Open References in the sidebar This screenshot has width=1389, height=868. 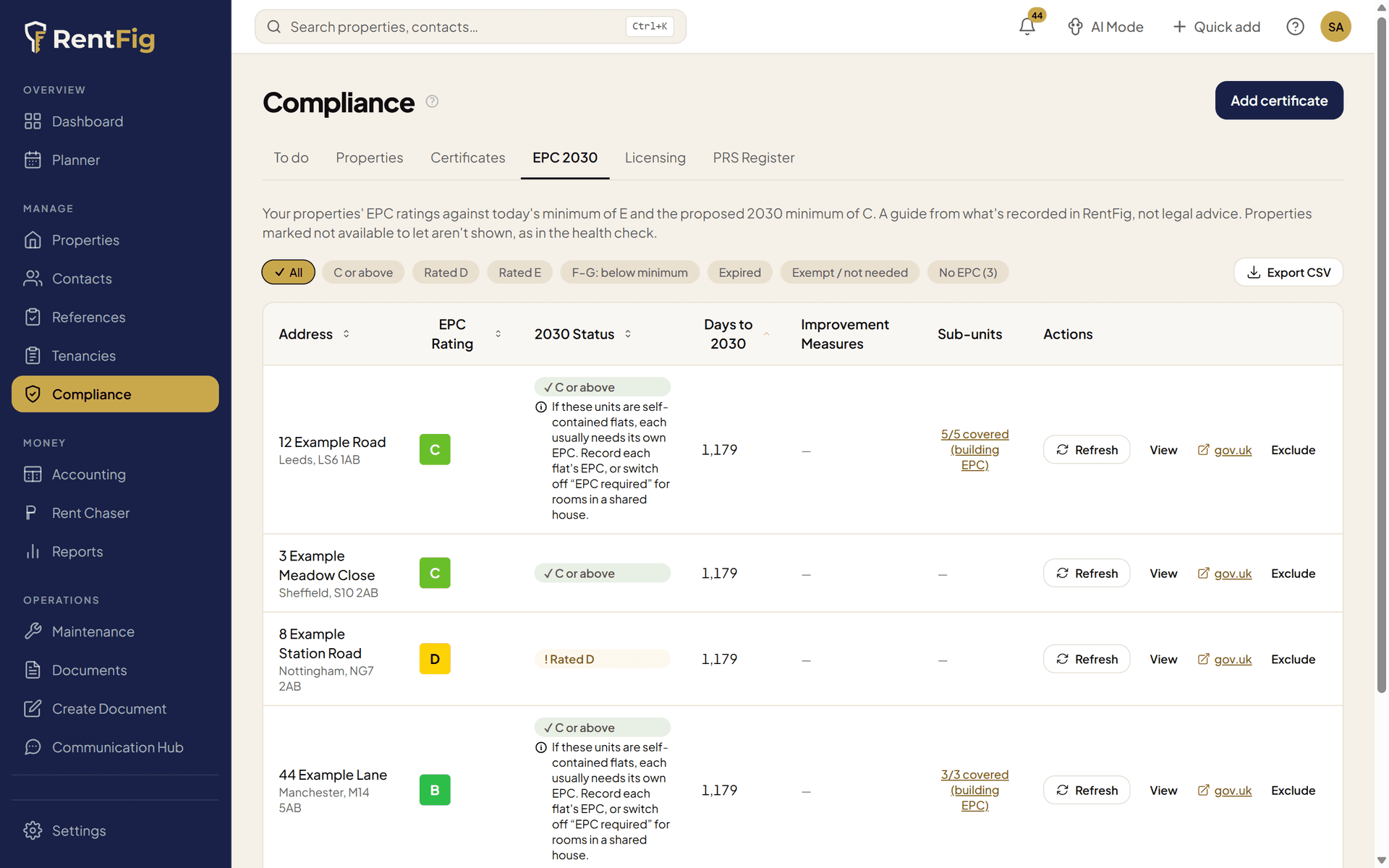115,317
